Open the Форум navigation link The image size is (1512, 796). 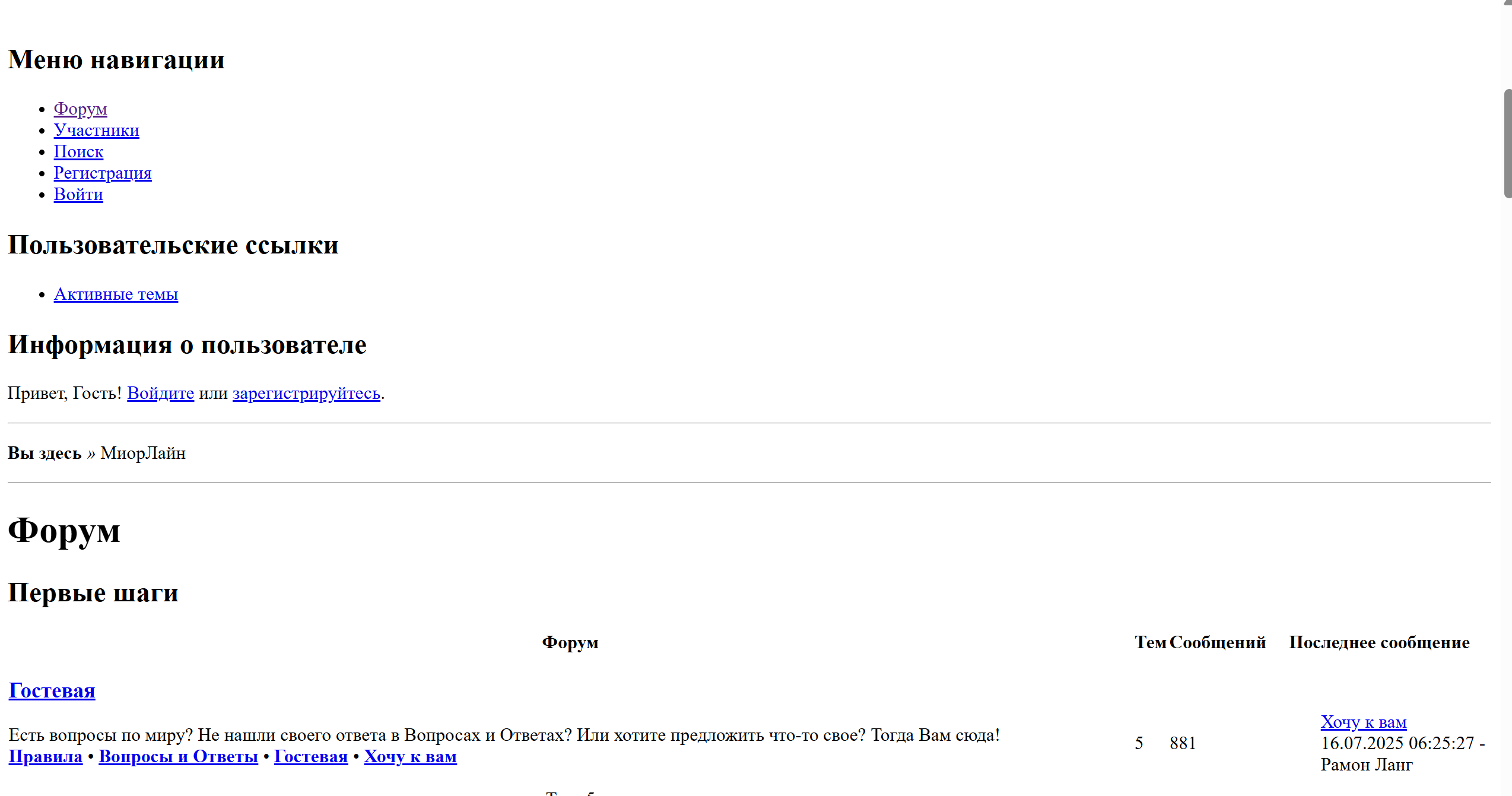click(80, 109)
